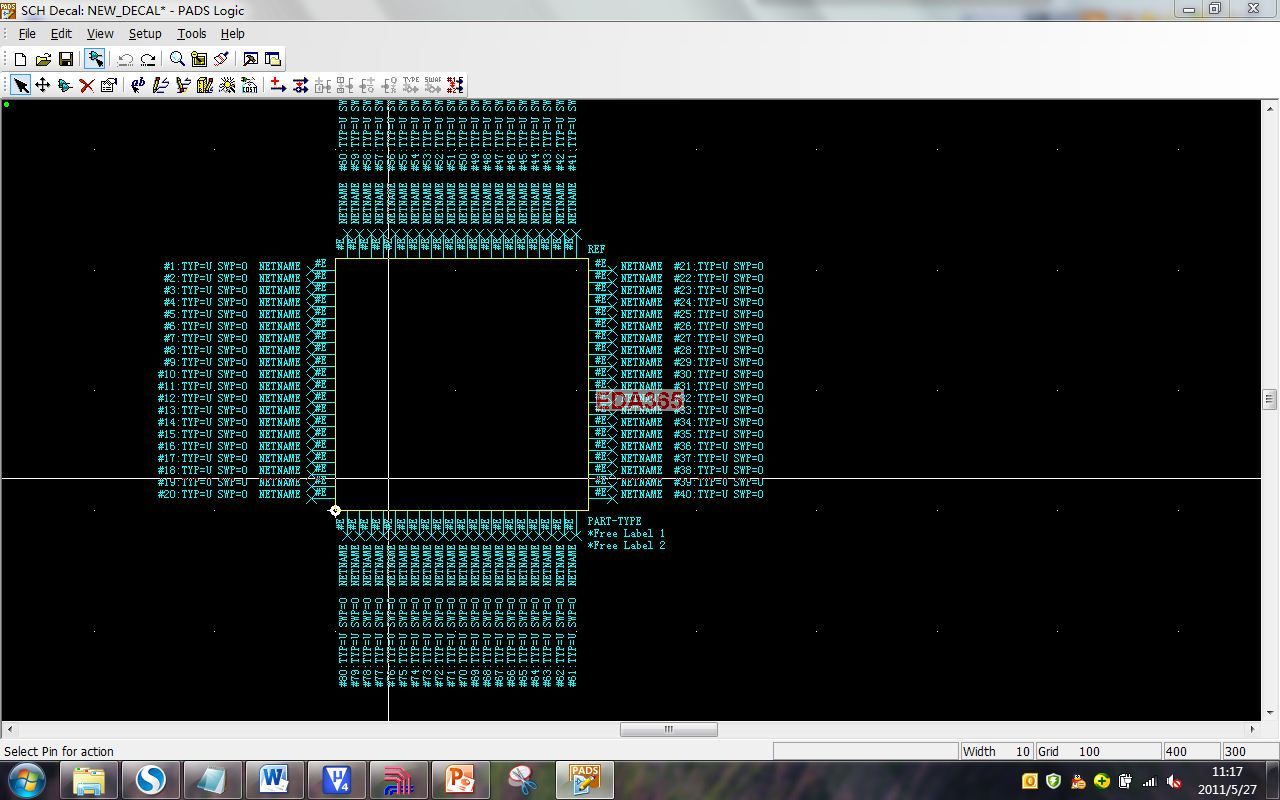1280x800 pixels.
Task: Open Windows Explorer from the taskbar
Action: (x=89, y=780)
